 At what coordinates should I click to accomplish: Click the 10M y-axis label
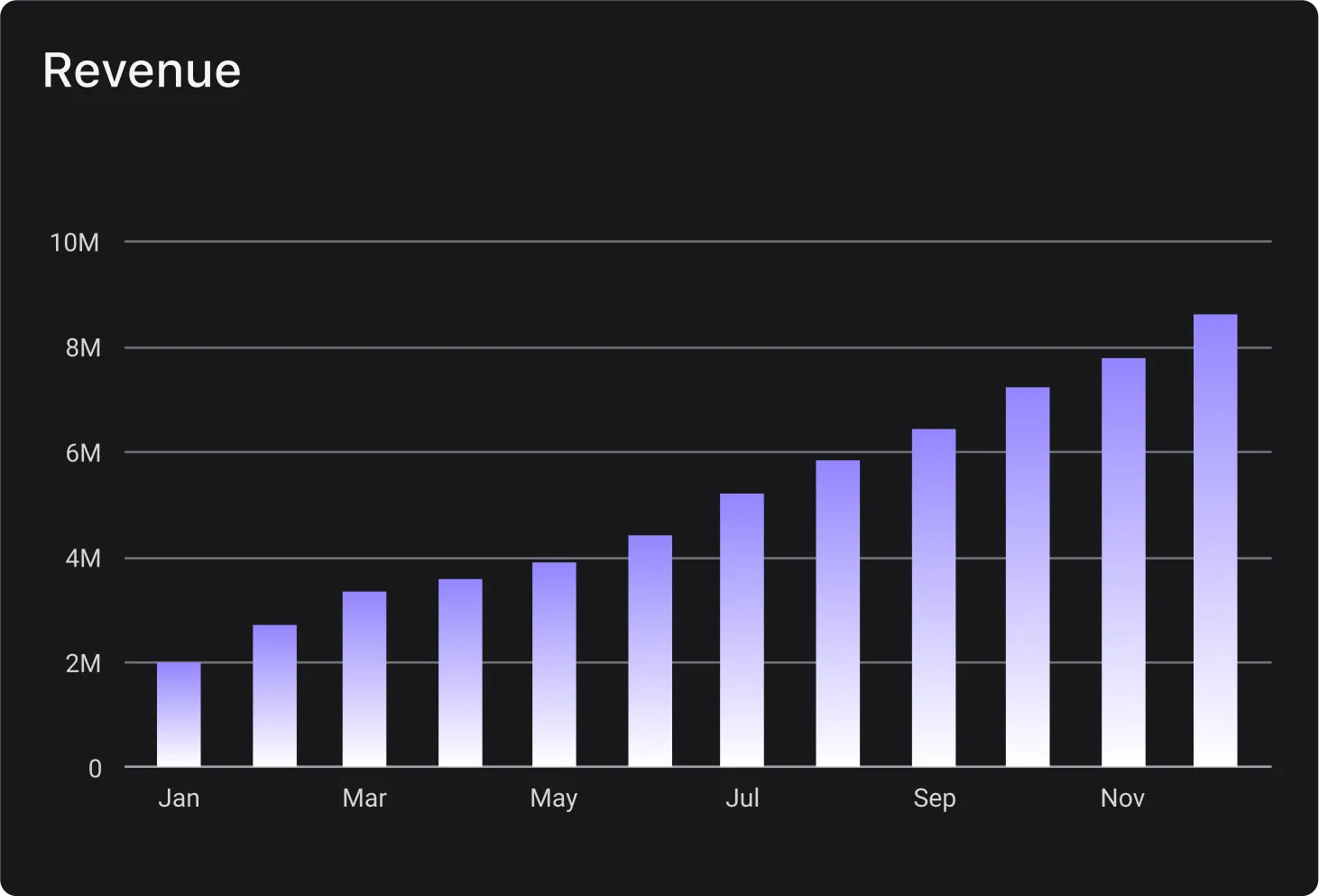(x=75, y=243)
